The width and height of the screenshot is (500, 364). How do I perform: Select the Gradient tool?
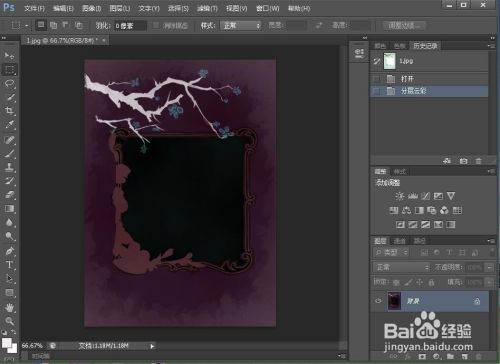coord(9,209)
